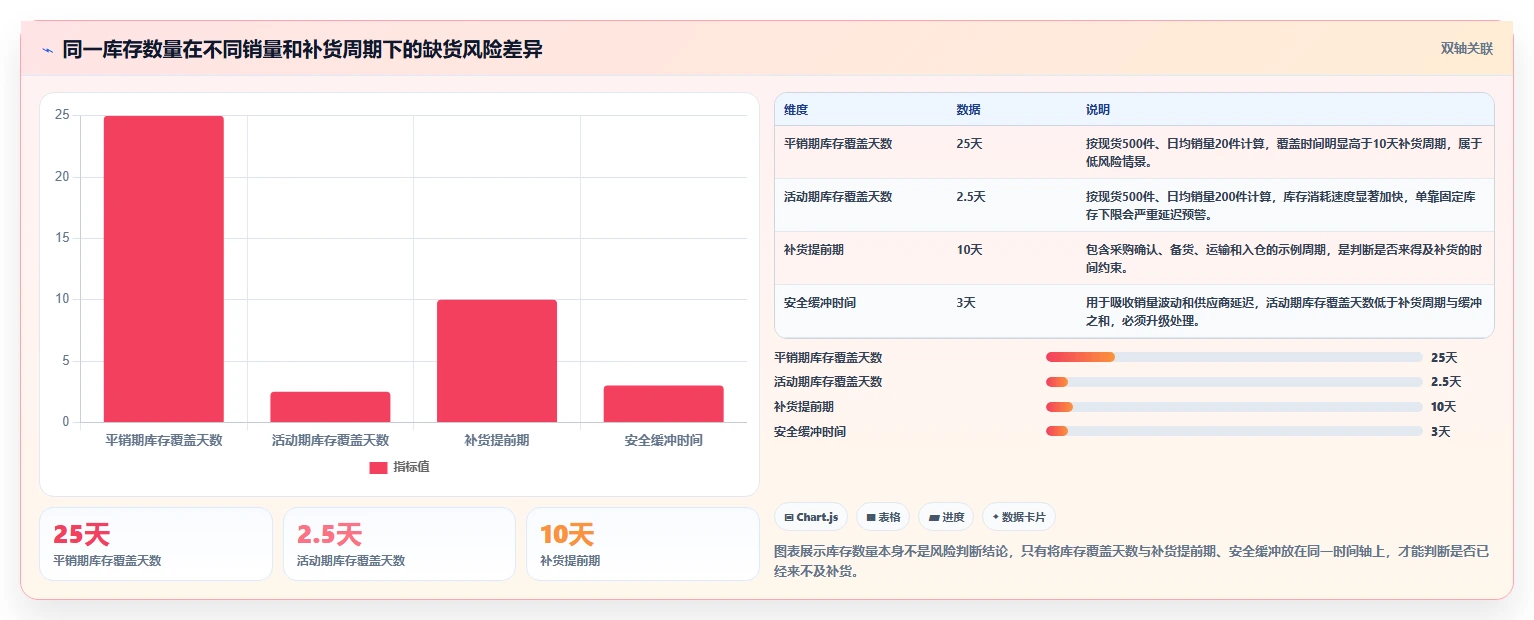
Task: Click x-axis label 安全缓冲时间
Action: (x=663, y=440)
